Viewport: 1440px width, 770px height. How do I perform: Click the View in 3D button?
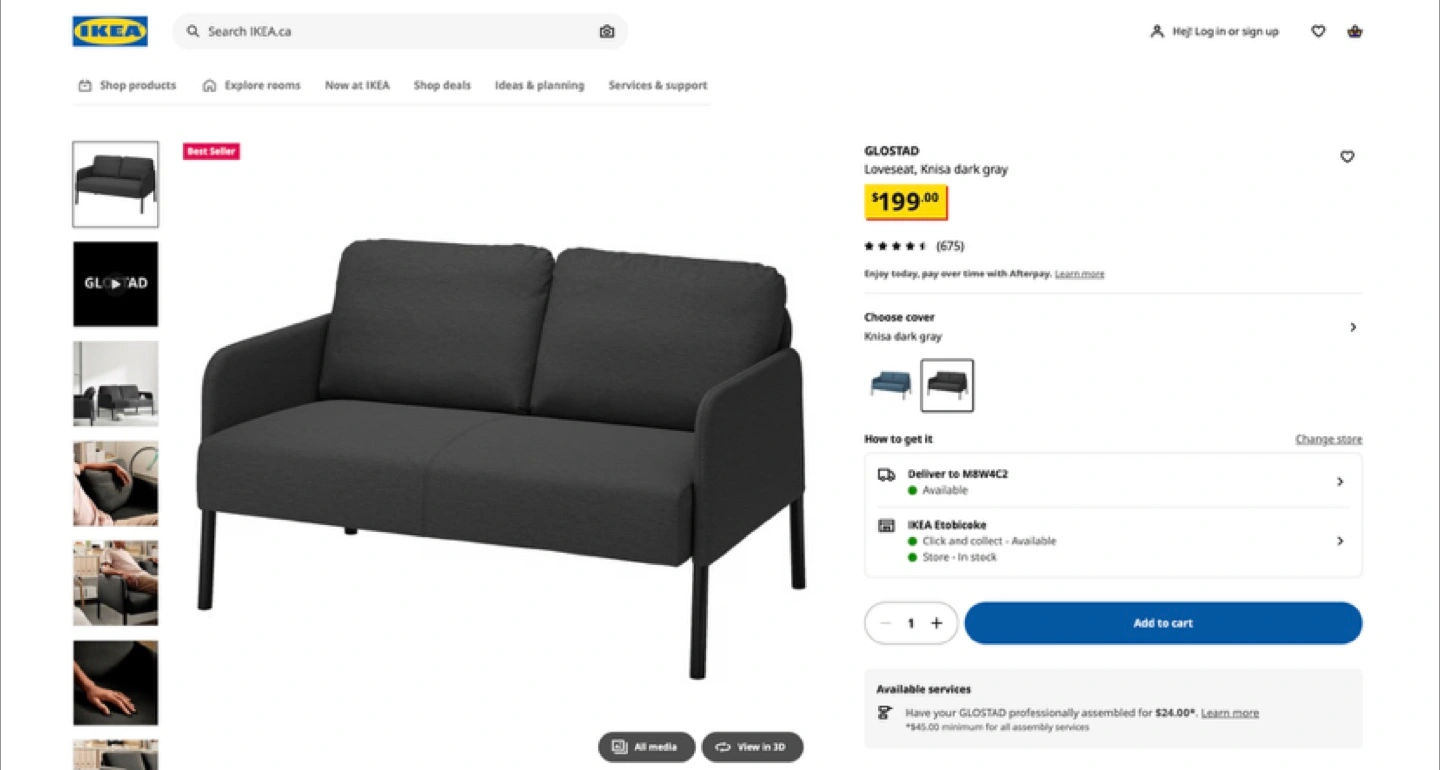click(752, 747)
